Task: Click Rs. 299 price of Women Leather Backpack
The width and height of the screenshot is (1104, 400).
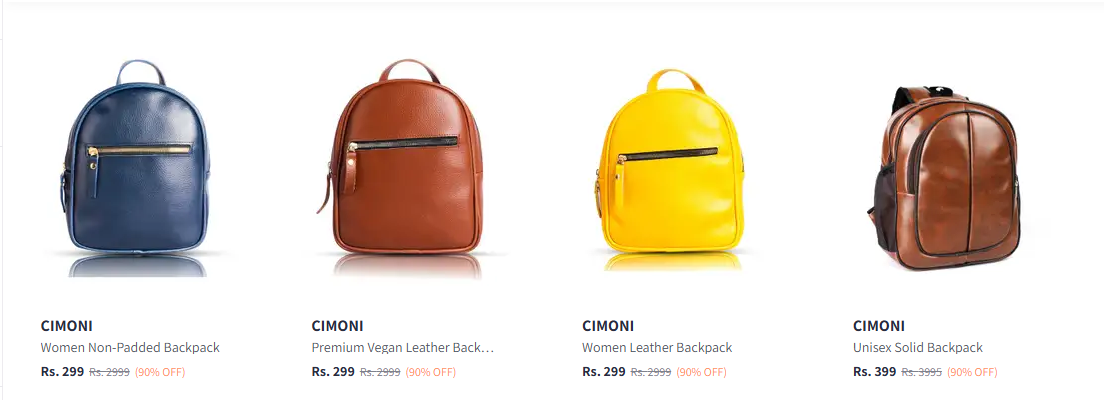Action: (604, 371)
